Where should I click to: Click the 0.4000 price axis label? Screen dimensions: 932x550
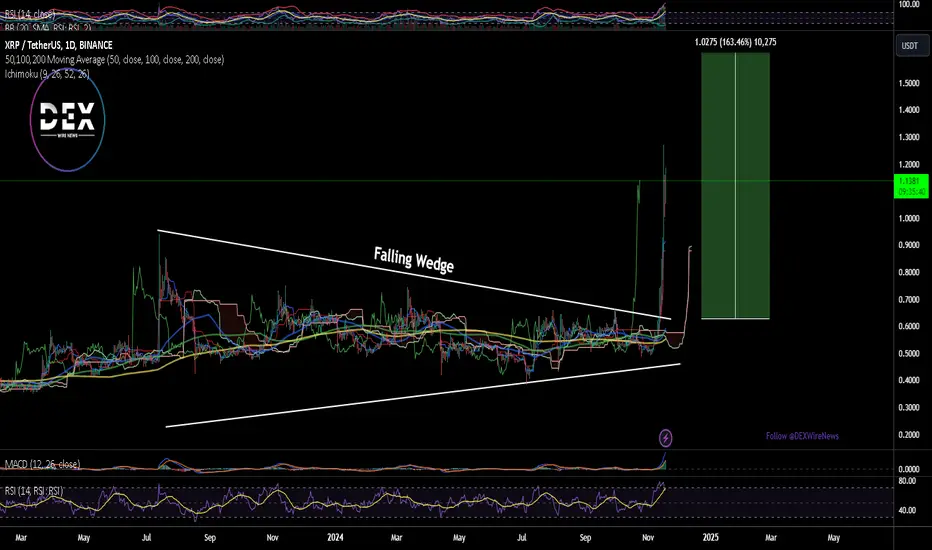[x=909, y=381]
